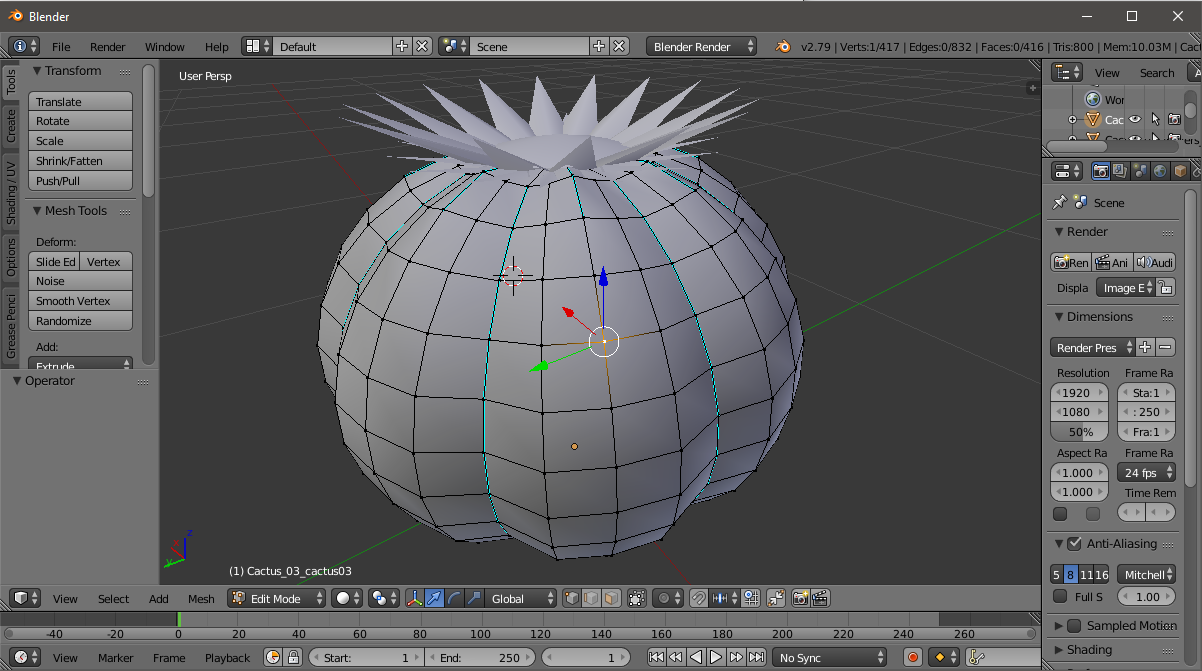This screenshot has height=671, width=1202.
Task: Toggle snap during transform magnet
Action: click(x=699, y=598)
